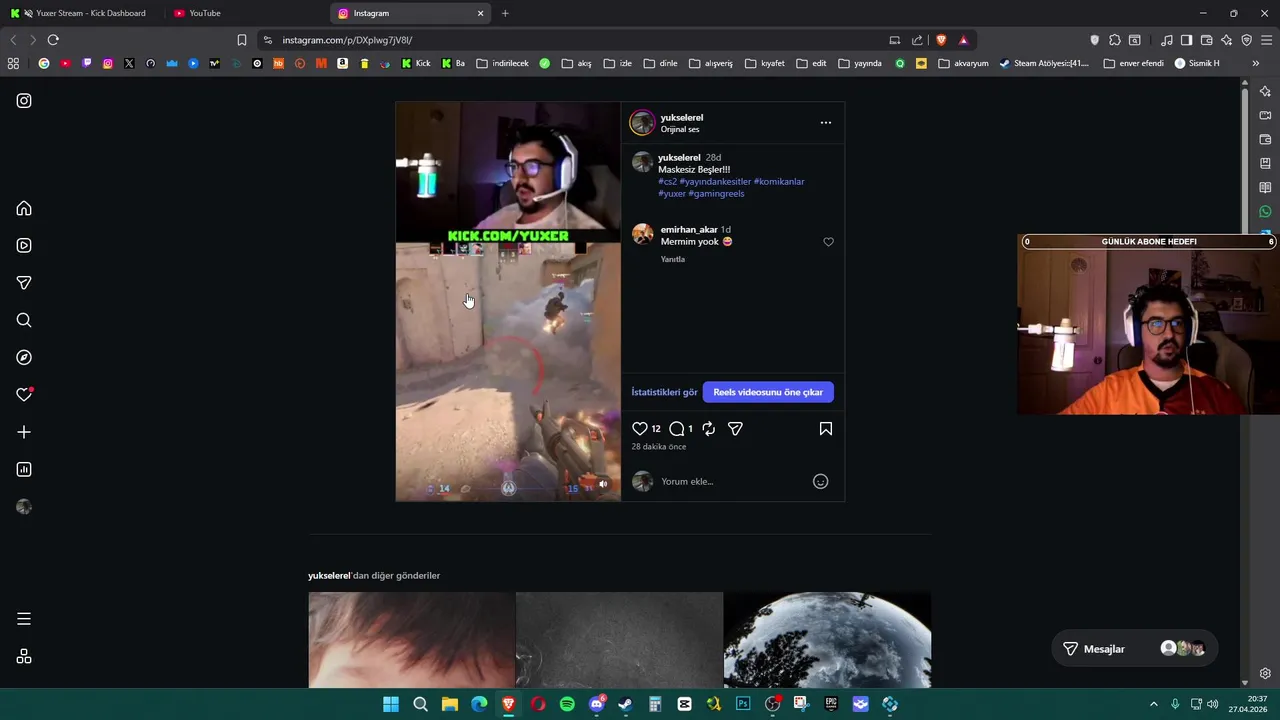The height and width of the screenshot is (720, 1280).
Task: Reply to comment via Yanıtla
Action: (x=673, y=259)
